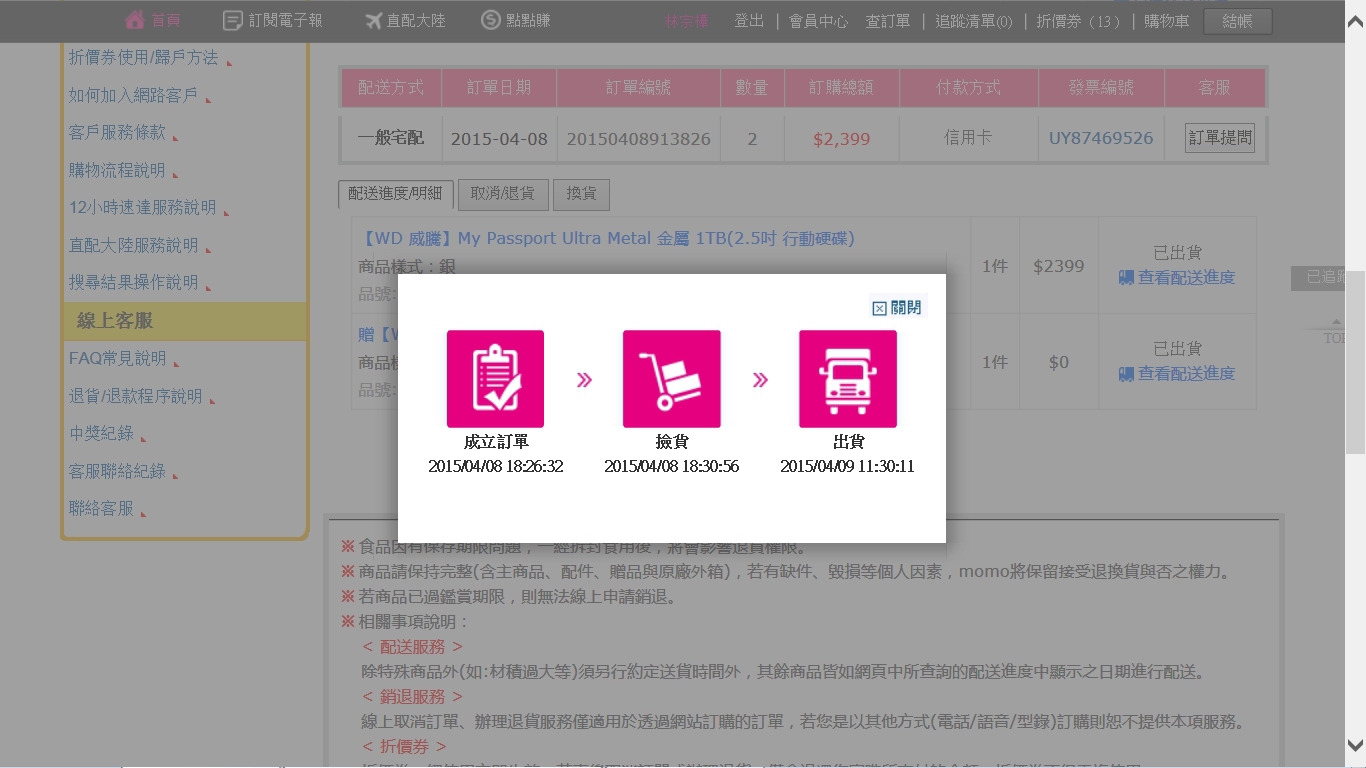Open 折價券 (13) coupons
Image resolution: width=1366 pixels, height=768 pixels.
tap(1078, 21)
